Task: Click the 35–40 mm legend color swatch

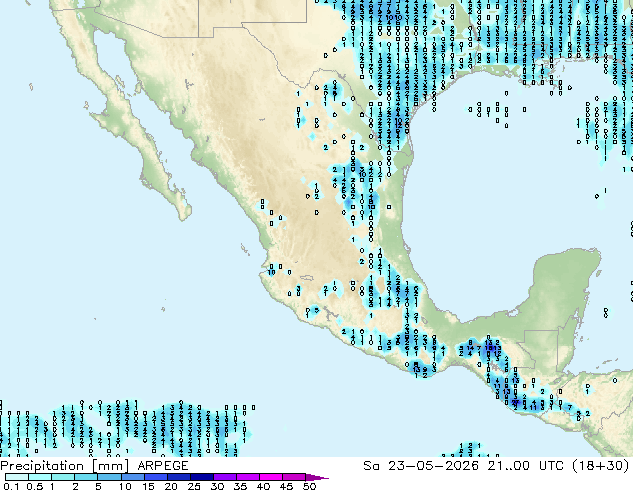Action: (247, 477)
